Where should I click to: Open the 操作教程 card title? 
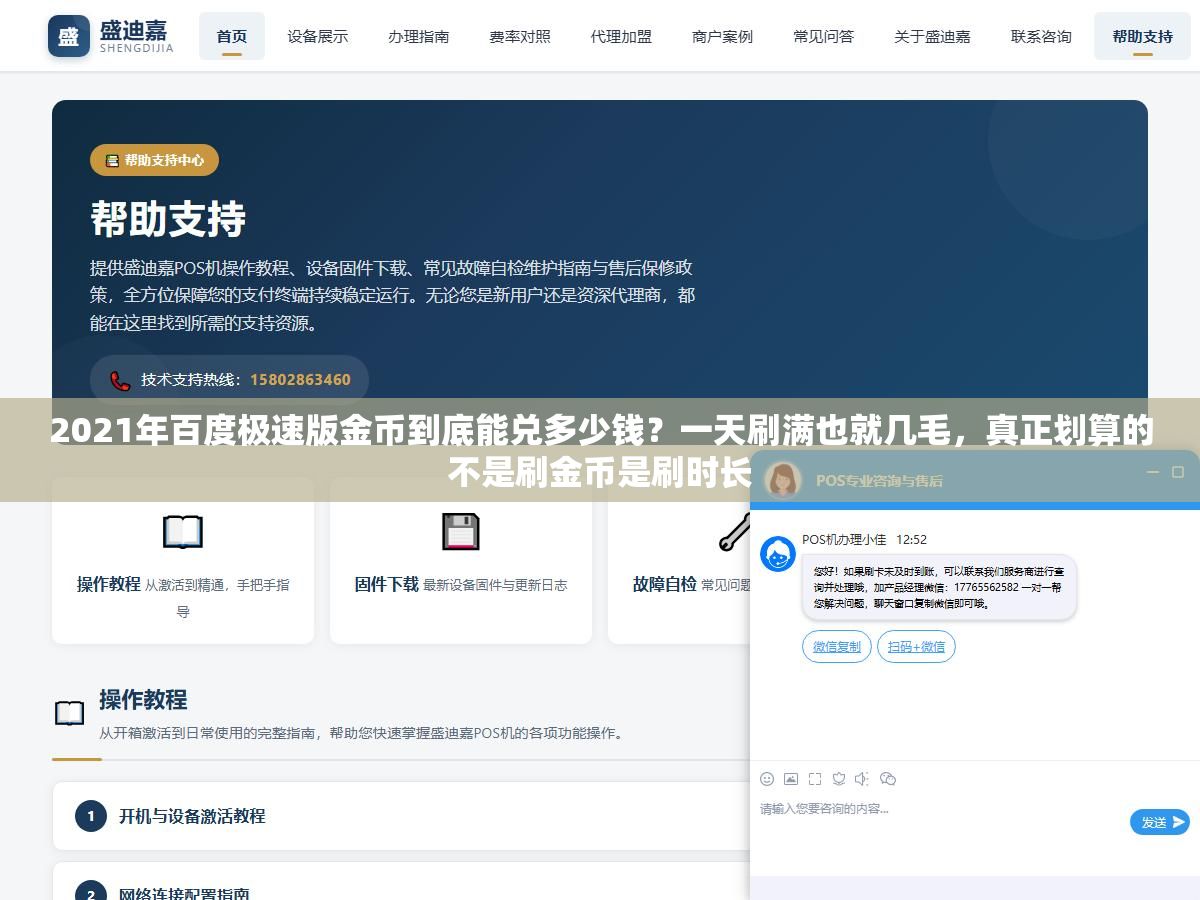pos(109,584)
